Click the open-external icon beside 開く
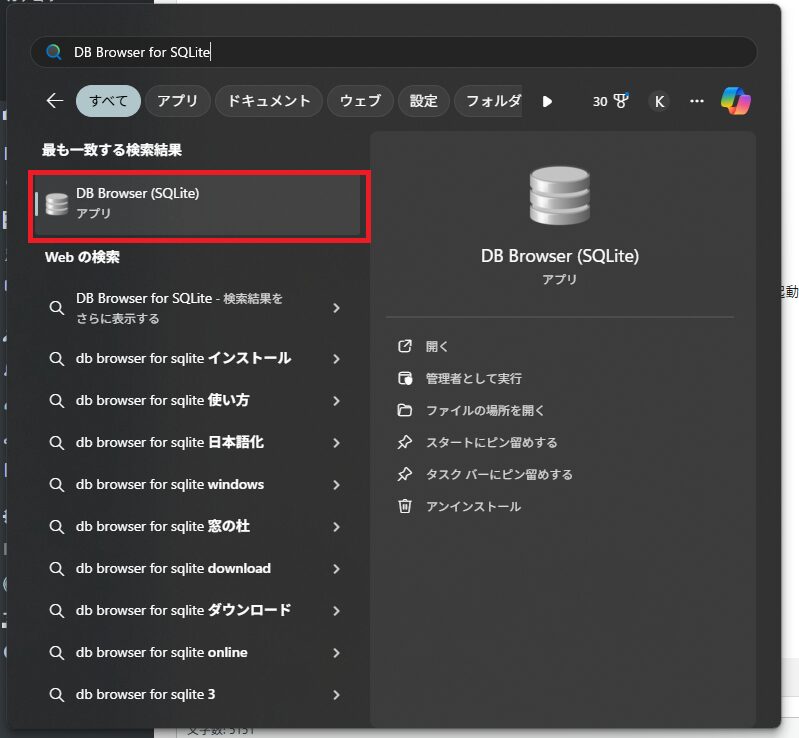The image size is (799, 738). (405, 347)
